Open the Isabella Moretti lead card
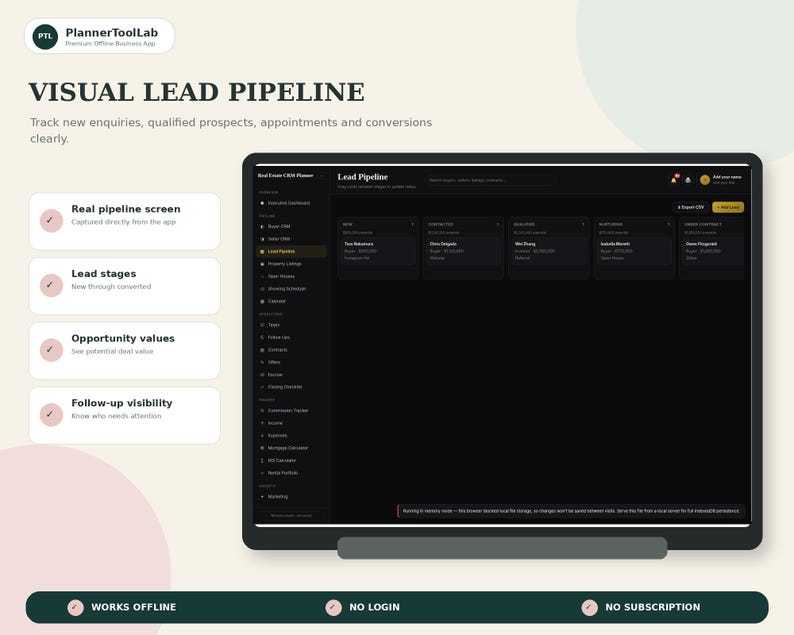Viewport: 794px width, 635px height. [634, 251]
